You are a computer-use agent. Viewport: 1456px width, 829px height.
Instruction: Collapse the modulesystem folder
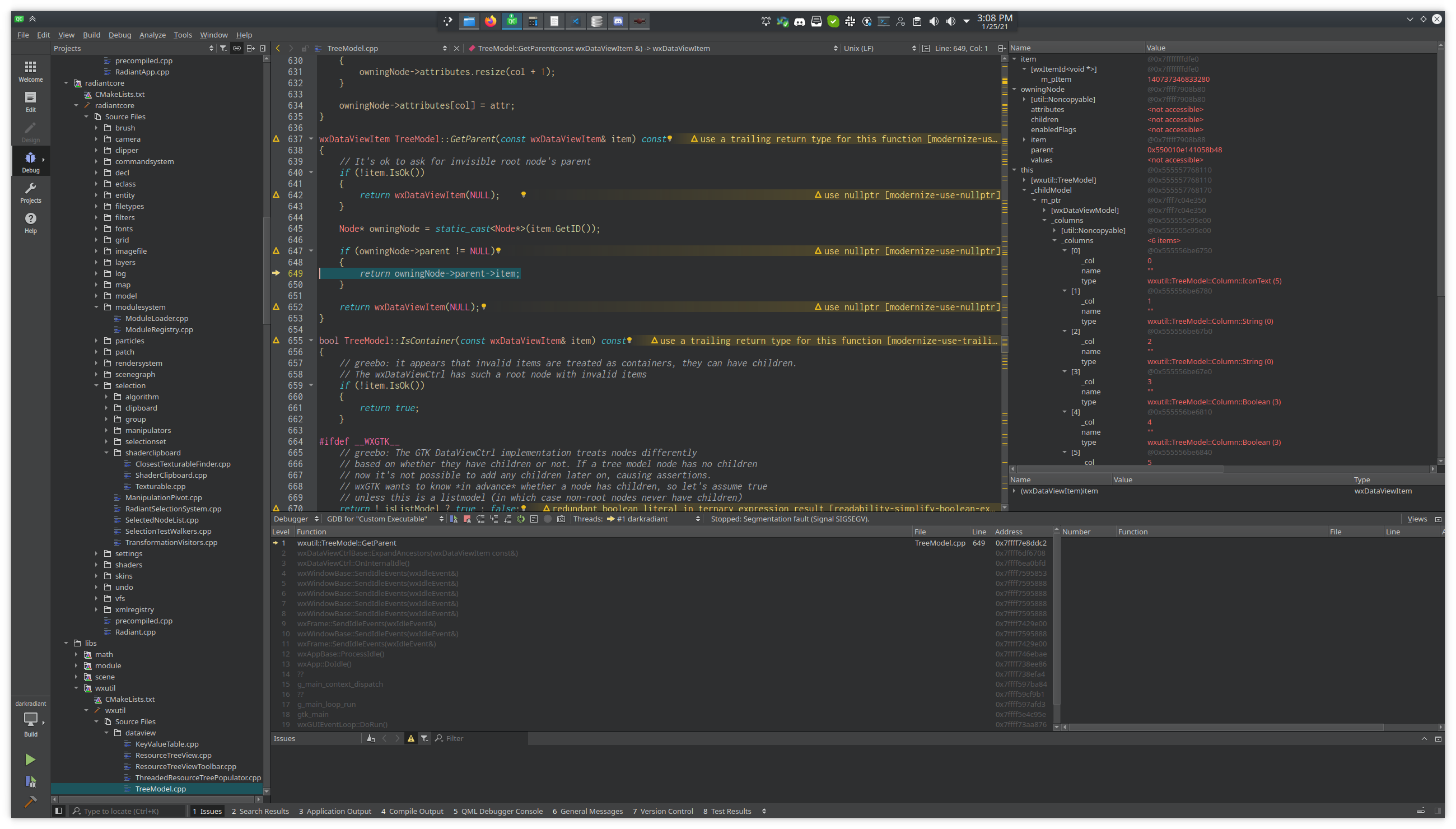96,307
